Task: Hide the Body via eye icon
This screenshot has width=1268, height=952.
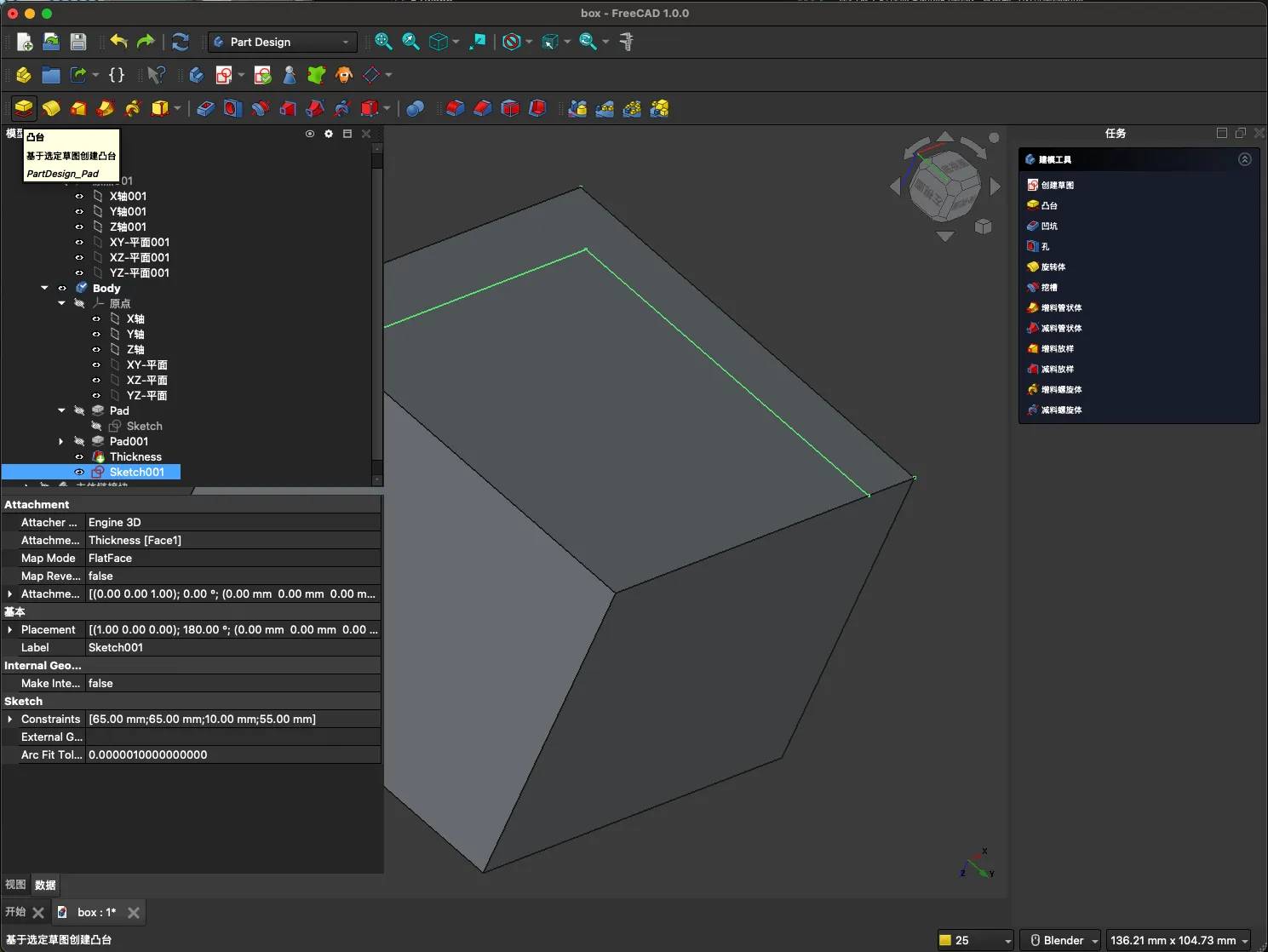Action: click(62, 289)
